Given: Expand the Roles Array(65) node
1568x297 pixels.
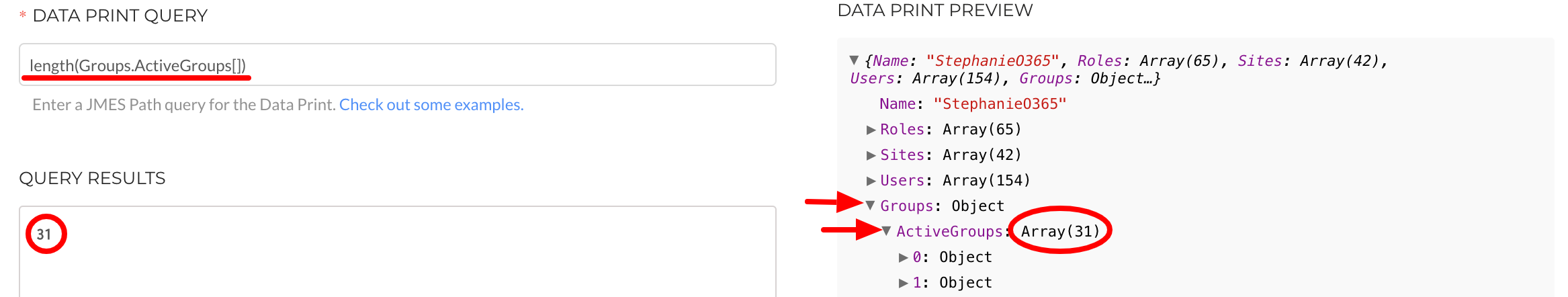Looking at the screenshot, I should pyautogui.click(x=871, y=130).
